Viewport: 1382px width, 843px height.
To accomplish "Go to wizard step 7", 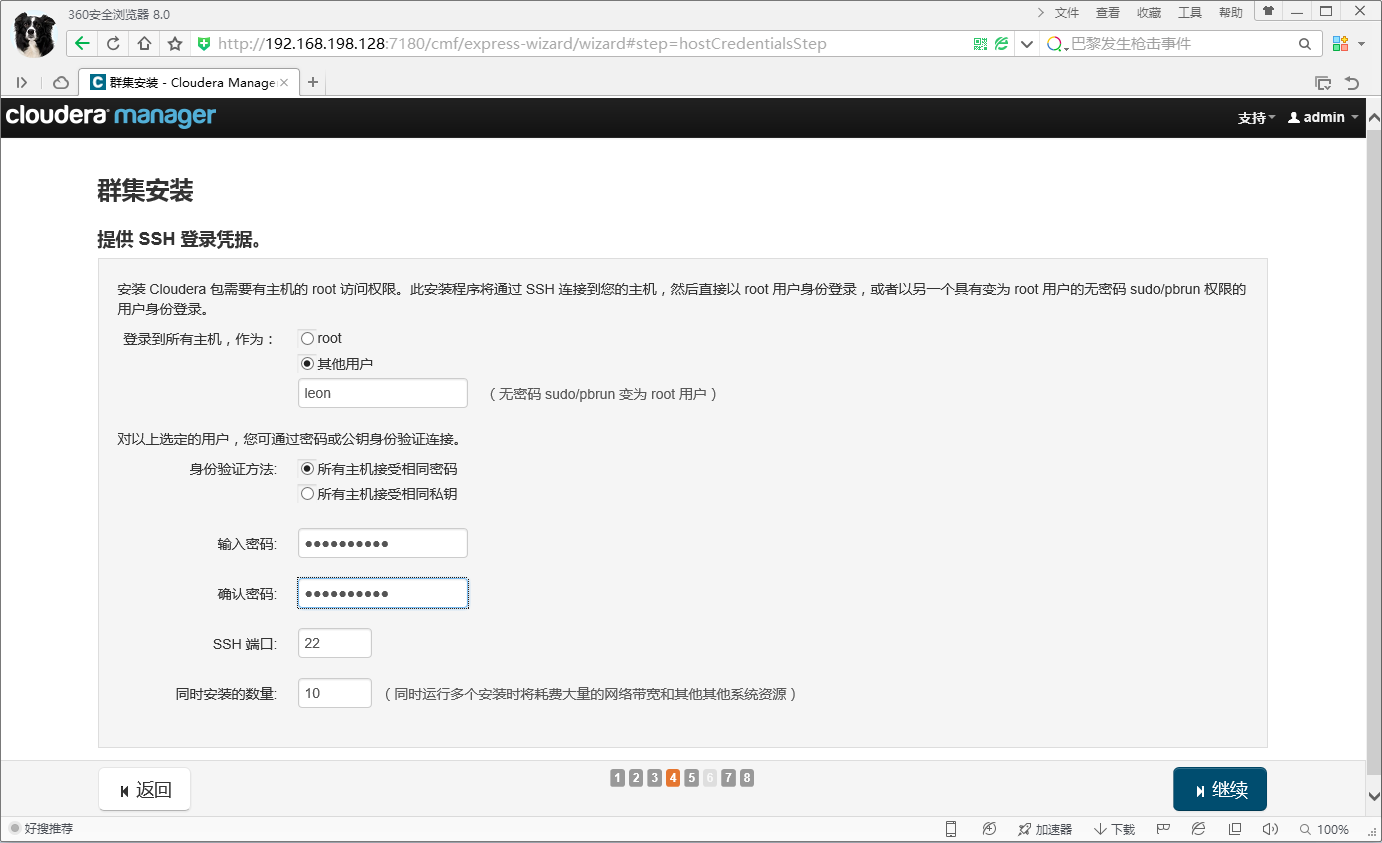I will tap(728, 778).
